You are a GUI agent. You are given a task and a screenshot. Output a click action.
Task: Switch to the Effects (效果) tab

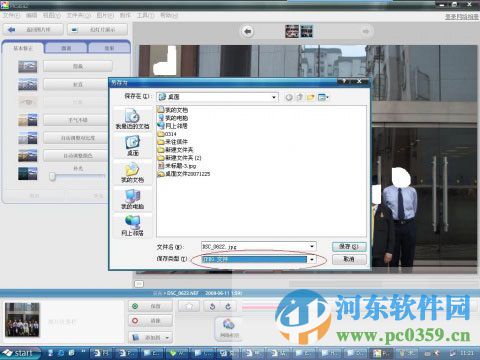click(x=109, y=48)
